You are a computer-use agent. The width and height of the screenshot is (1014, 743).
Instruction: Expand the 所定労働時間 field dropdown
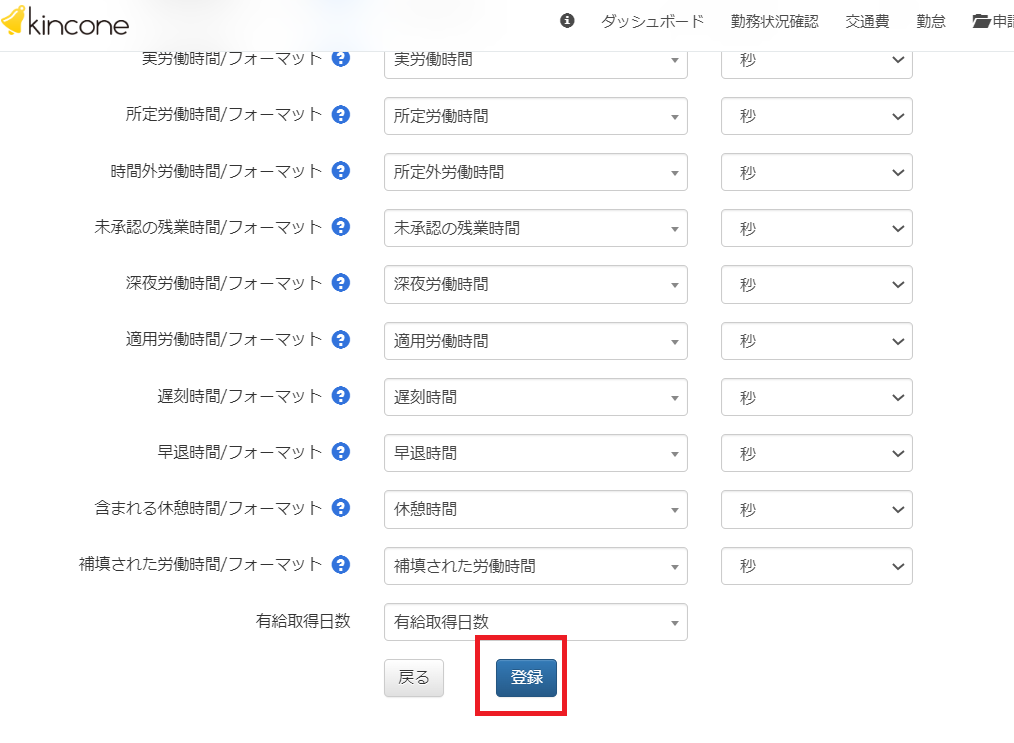point(535,116)
